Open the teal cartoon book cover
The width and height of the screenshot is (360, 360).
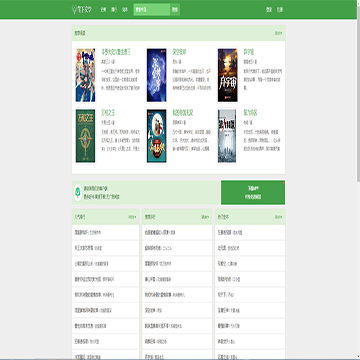[x=157, y=136]
